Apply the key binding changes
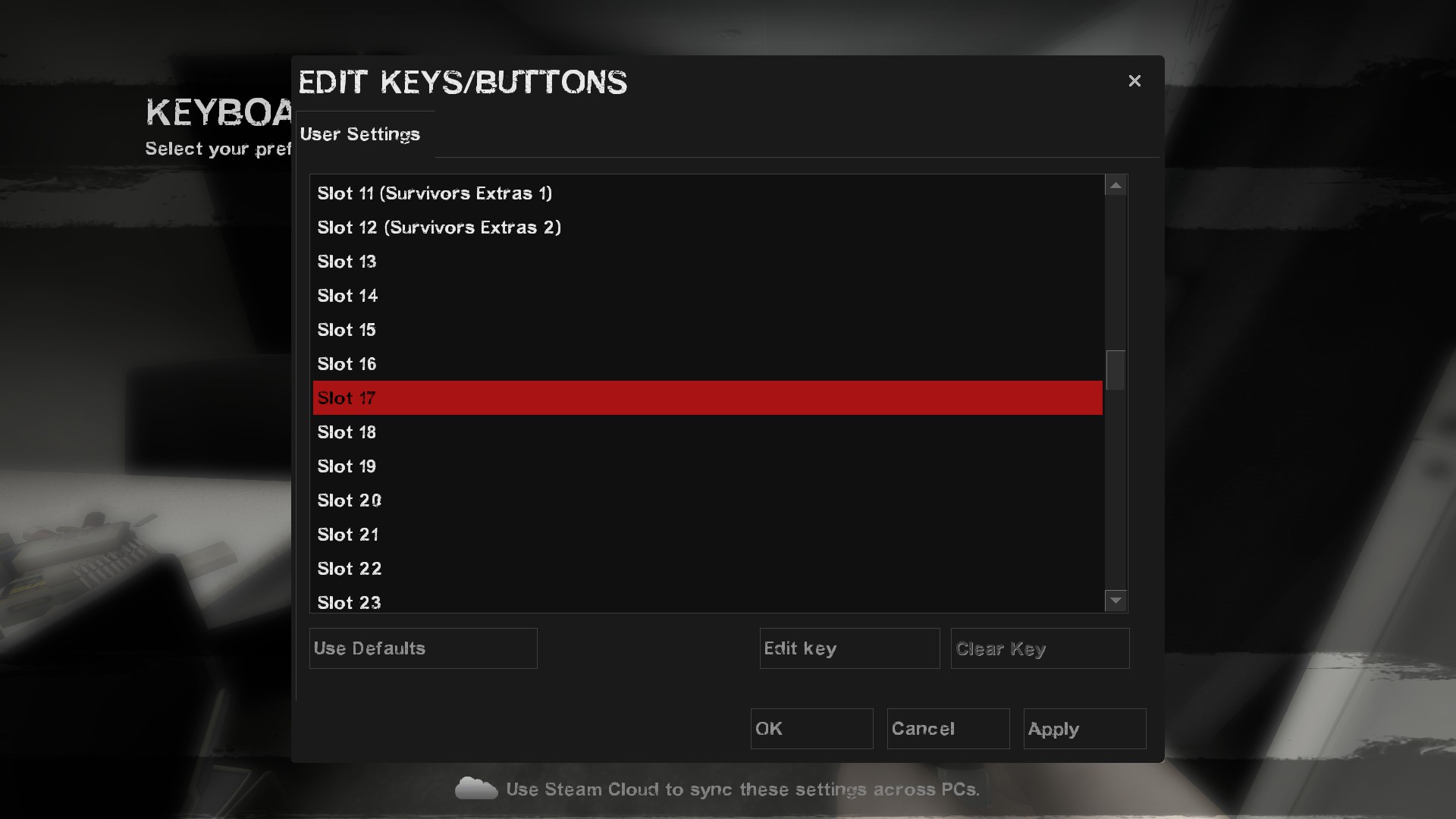The height and width of the screenshot is (819, 1456). (x=1084, y=729)
